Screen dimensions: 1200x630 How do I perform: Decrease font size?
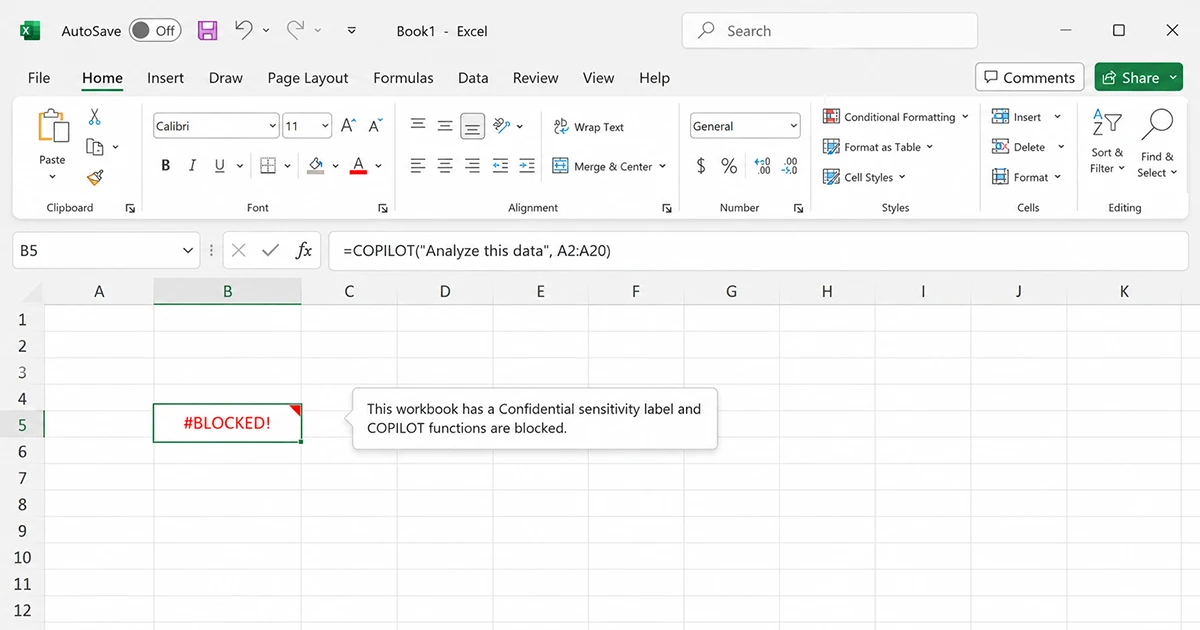click(376, 126)
